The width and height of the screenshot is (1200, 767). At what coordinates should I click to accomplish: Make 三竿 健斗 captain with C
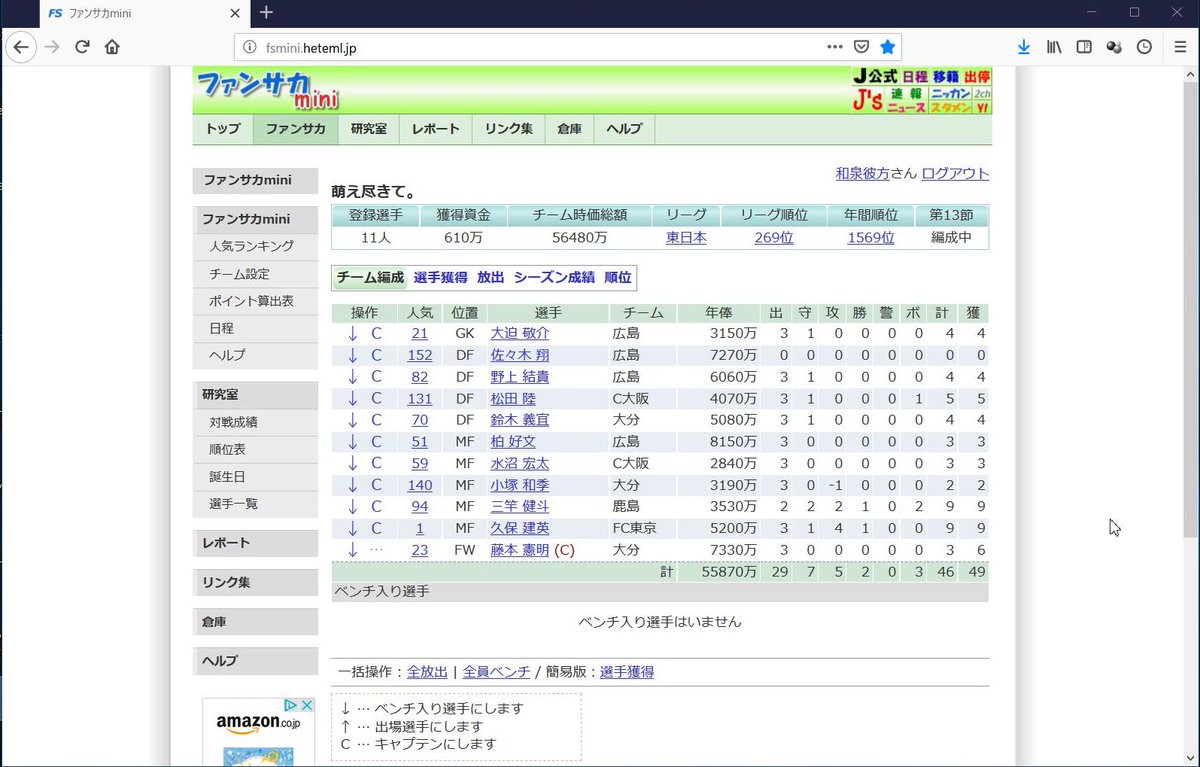click(376, 507)
